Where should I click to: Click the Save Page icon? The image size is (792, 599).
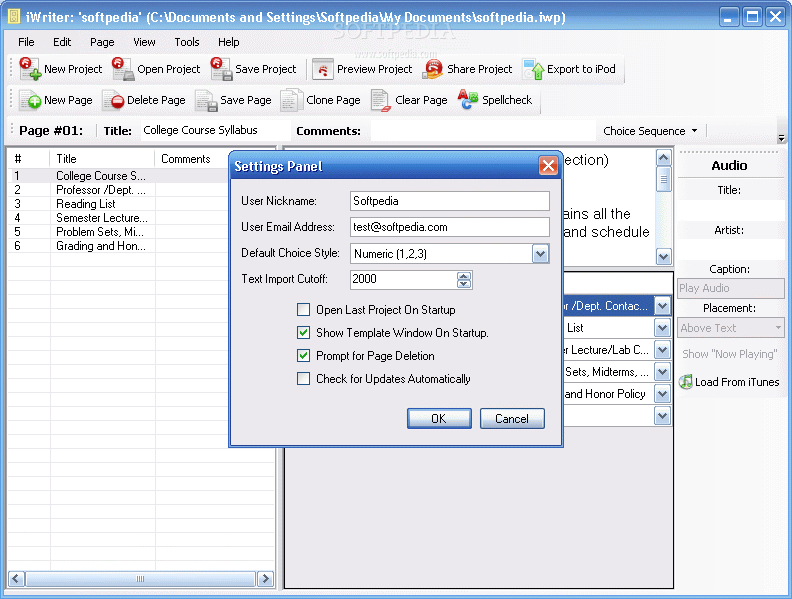coord(207,100)
